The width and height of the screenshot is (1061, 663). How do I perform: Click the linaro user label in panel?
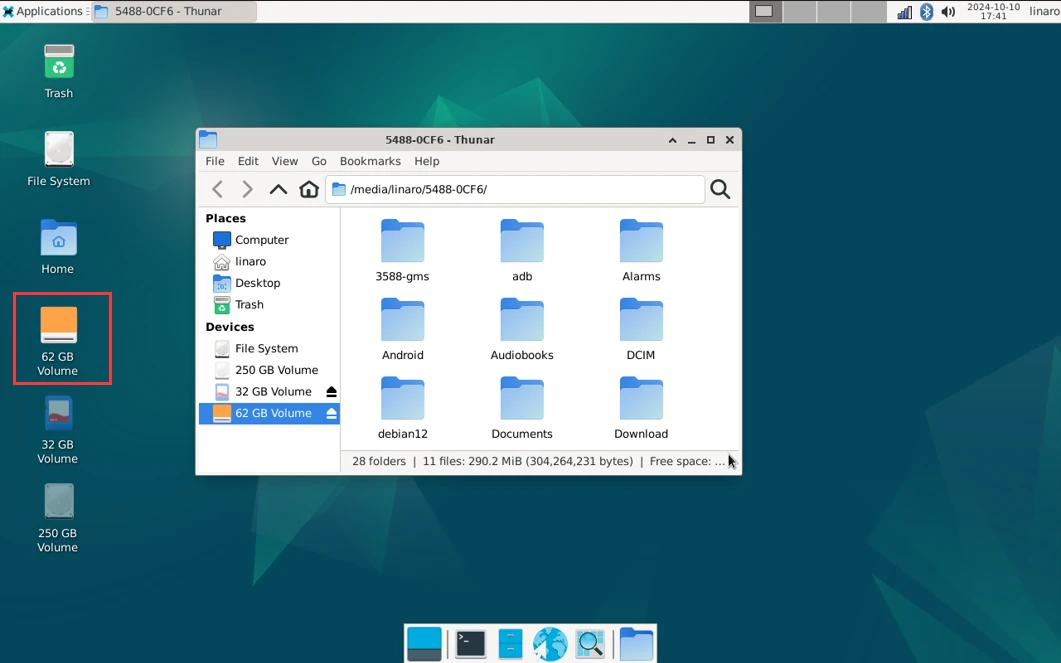[1044, 11]
